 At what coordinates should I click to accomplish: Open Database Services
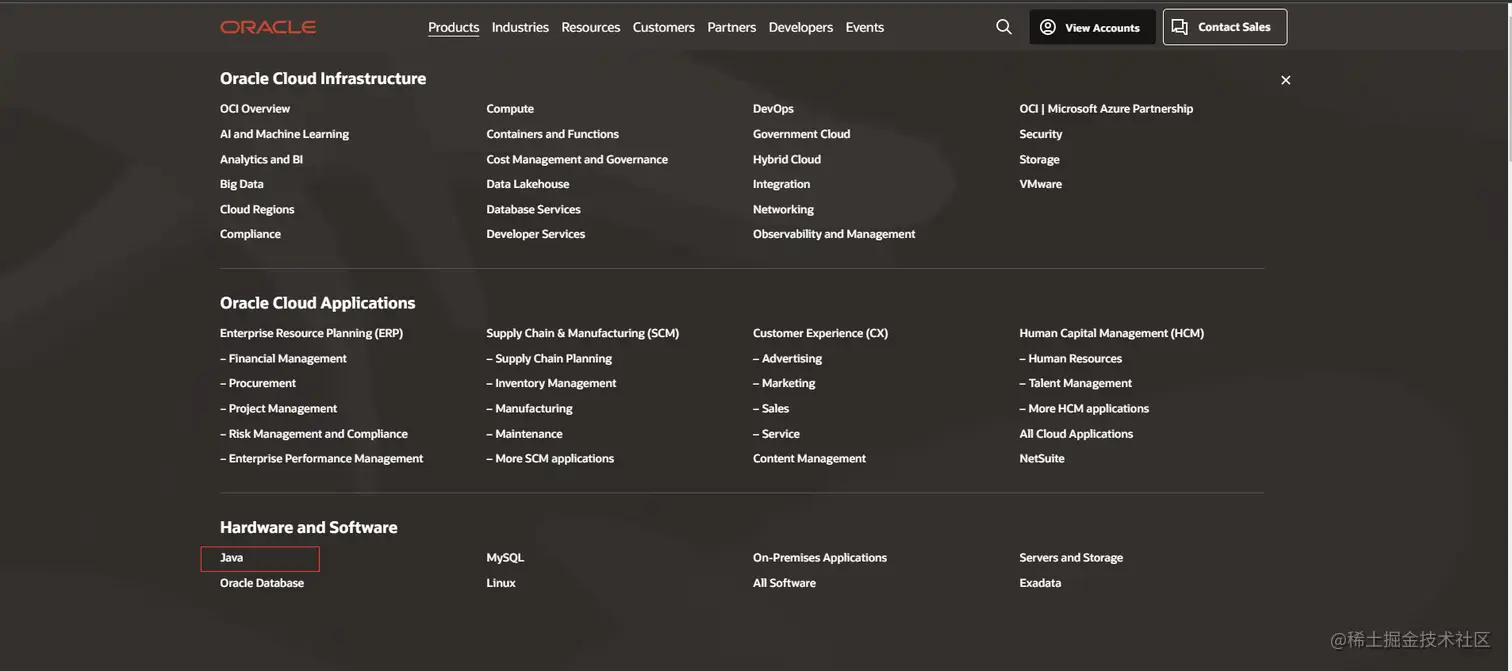(x=533, y=209)
